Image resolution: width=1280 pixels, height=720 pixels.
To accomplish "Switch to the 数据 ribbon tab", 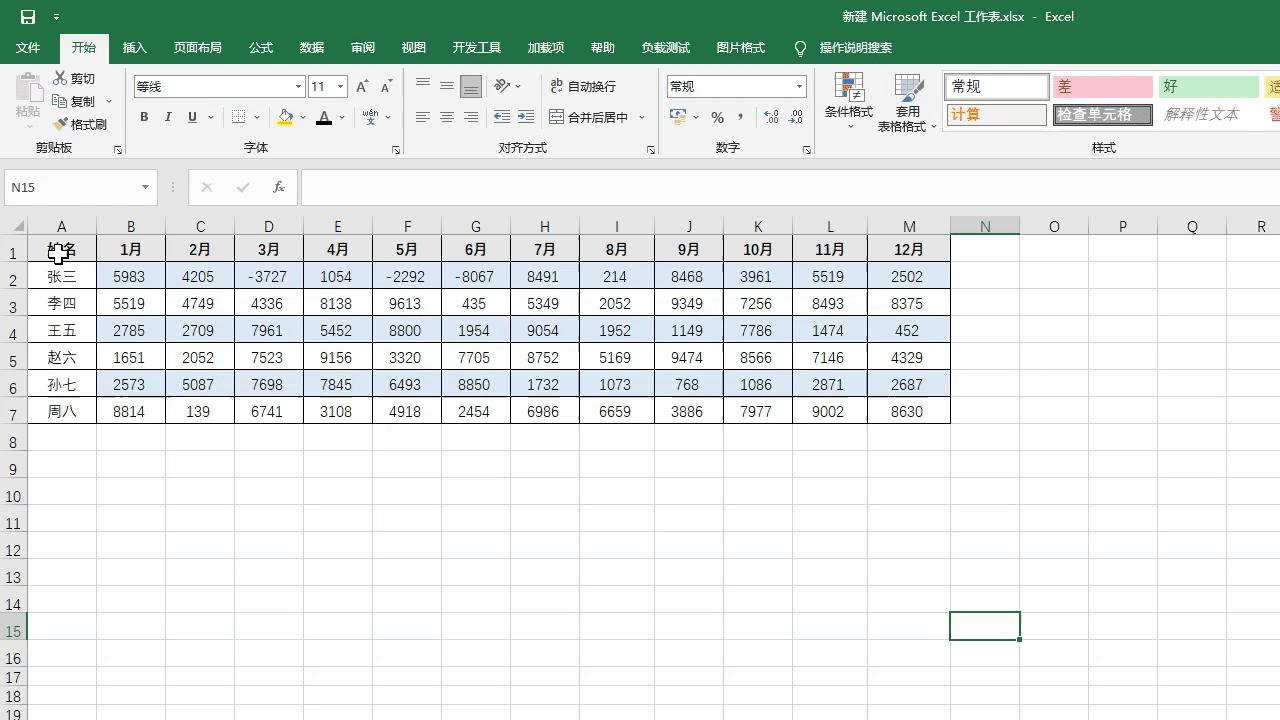I will pyautogui.click(x=311, y=47).
